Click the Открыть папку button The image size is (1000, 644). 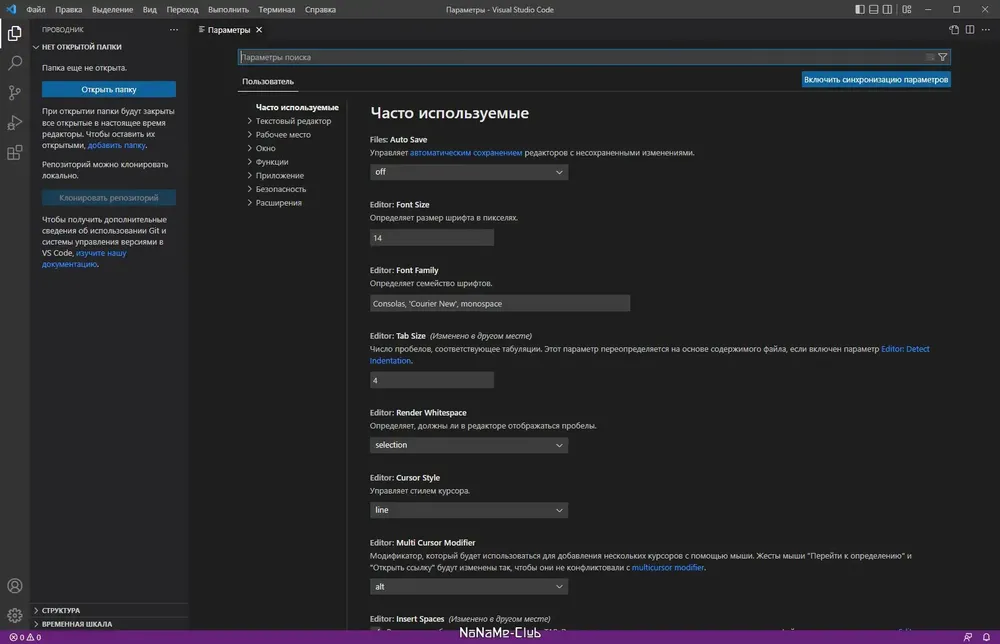(x=109, y=89)
